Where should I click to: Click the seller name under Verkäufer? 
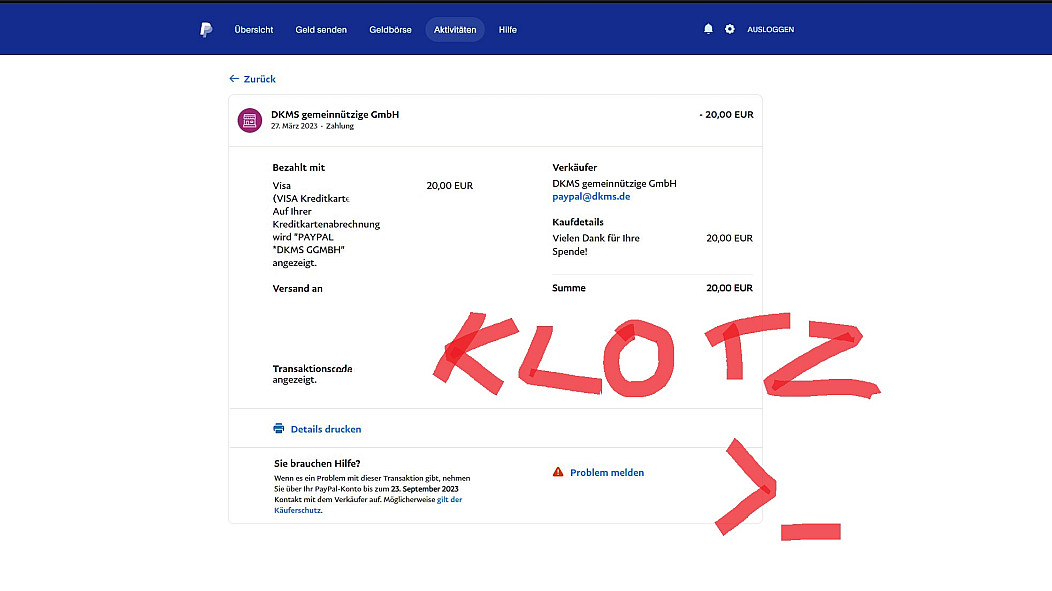pyautogui.click(x=614, y=184)
